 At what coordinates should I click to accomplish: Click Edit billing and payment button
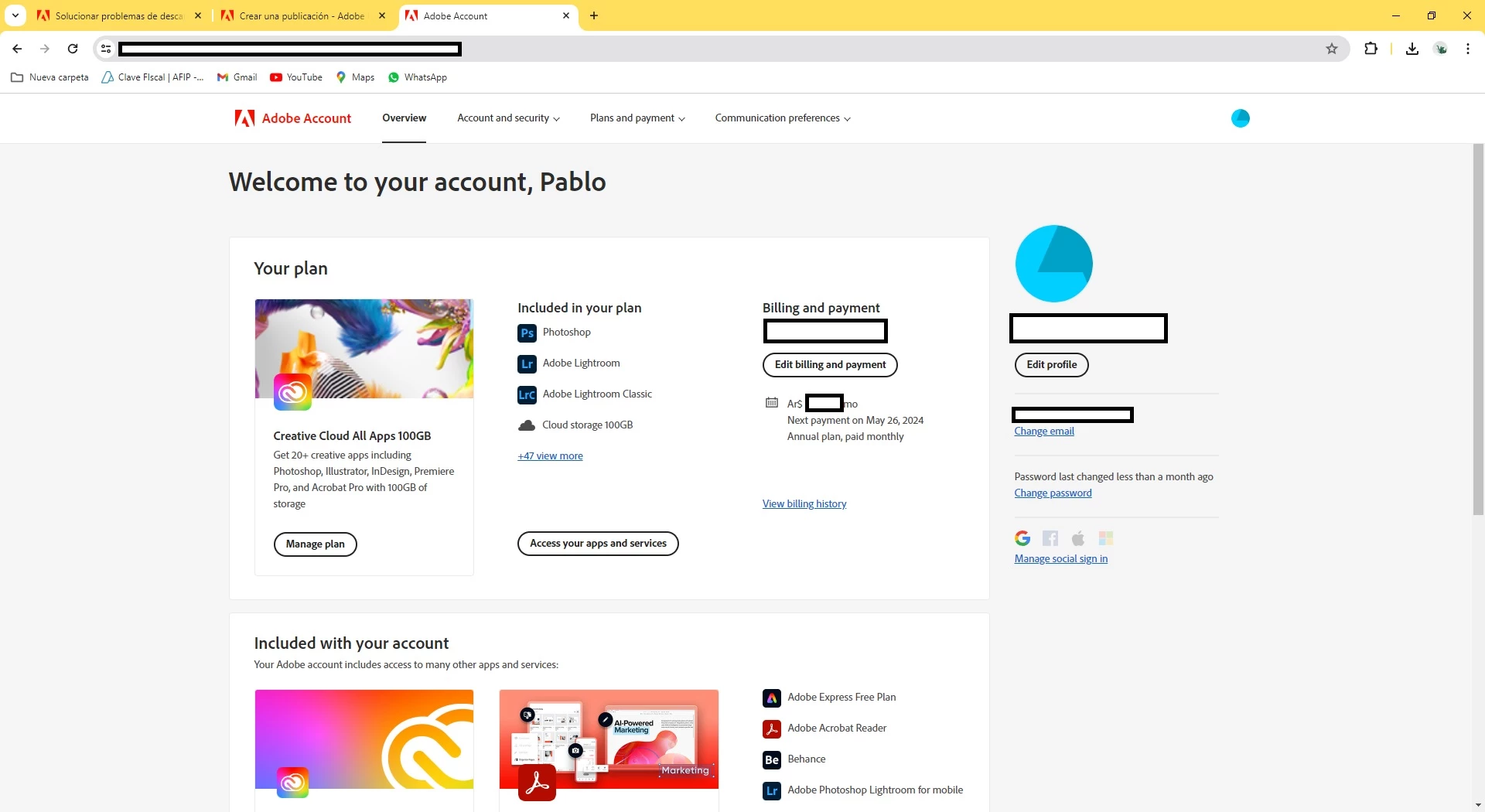click(830, 365)
